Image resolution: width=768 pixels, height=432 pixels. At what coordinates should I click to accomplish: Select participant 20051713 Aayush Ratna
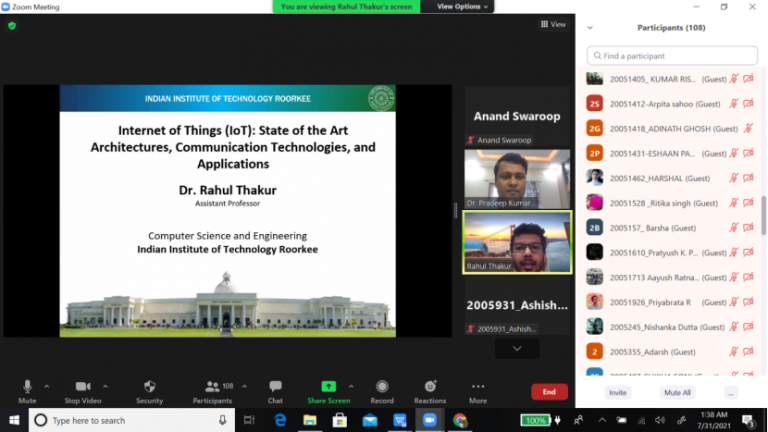pos(670,277)
